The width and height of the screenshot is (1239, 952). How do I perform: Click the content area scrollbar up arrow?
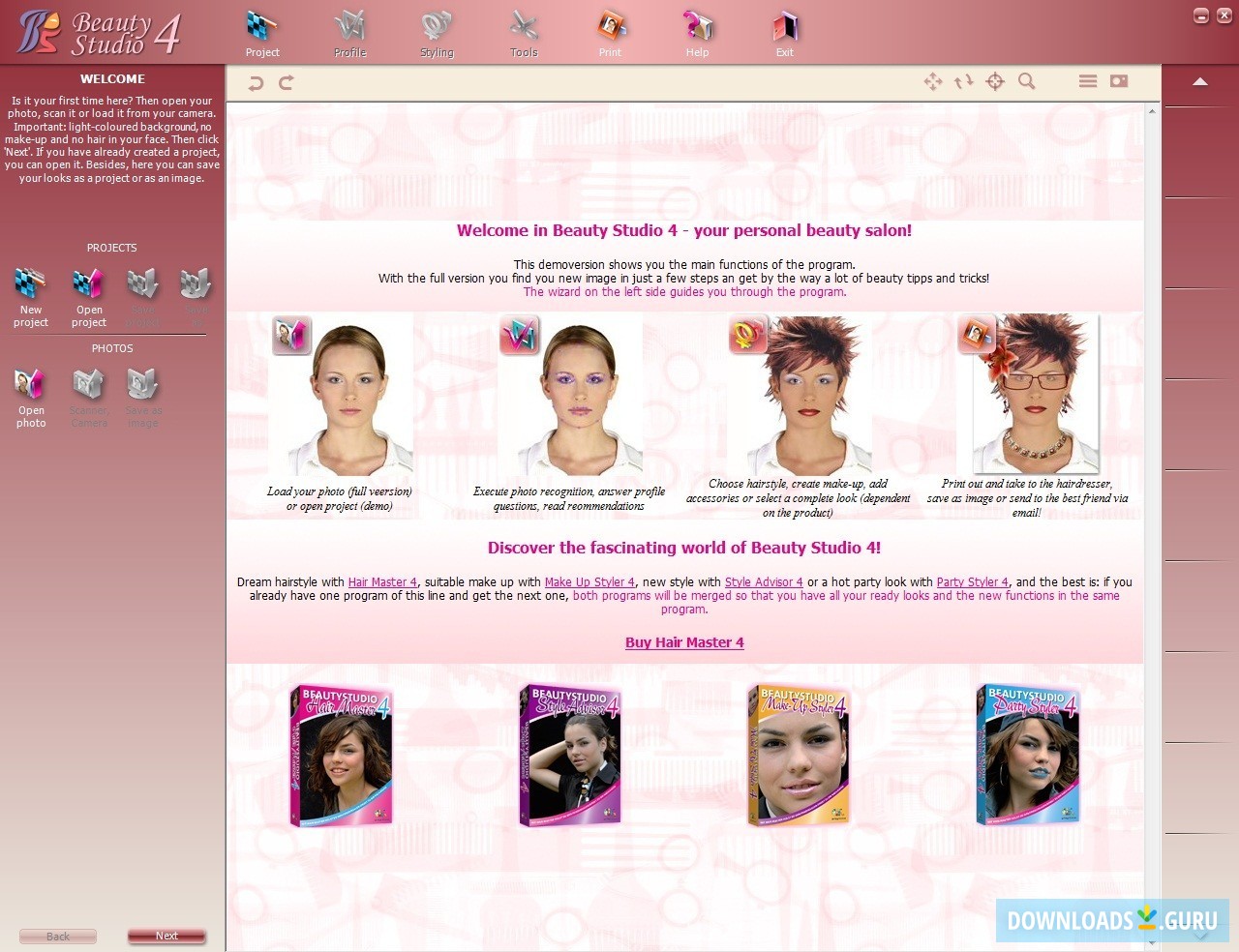1152,112
